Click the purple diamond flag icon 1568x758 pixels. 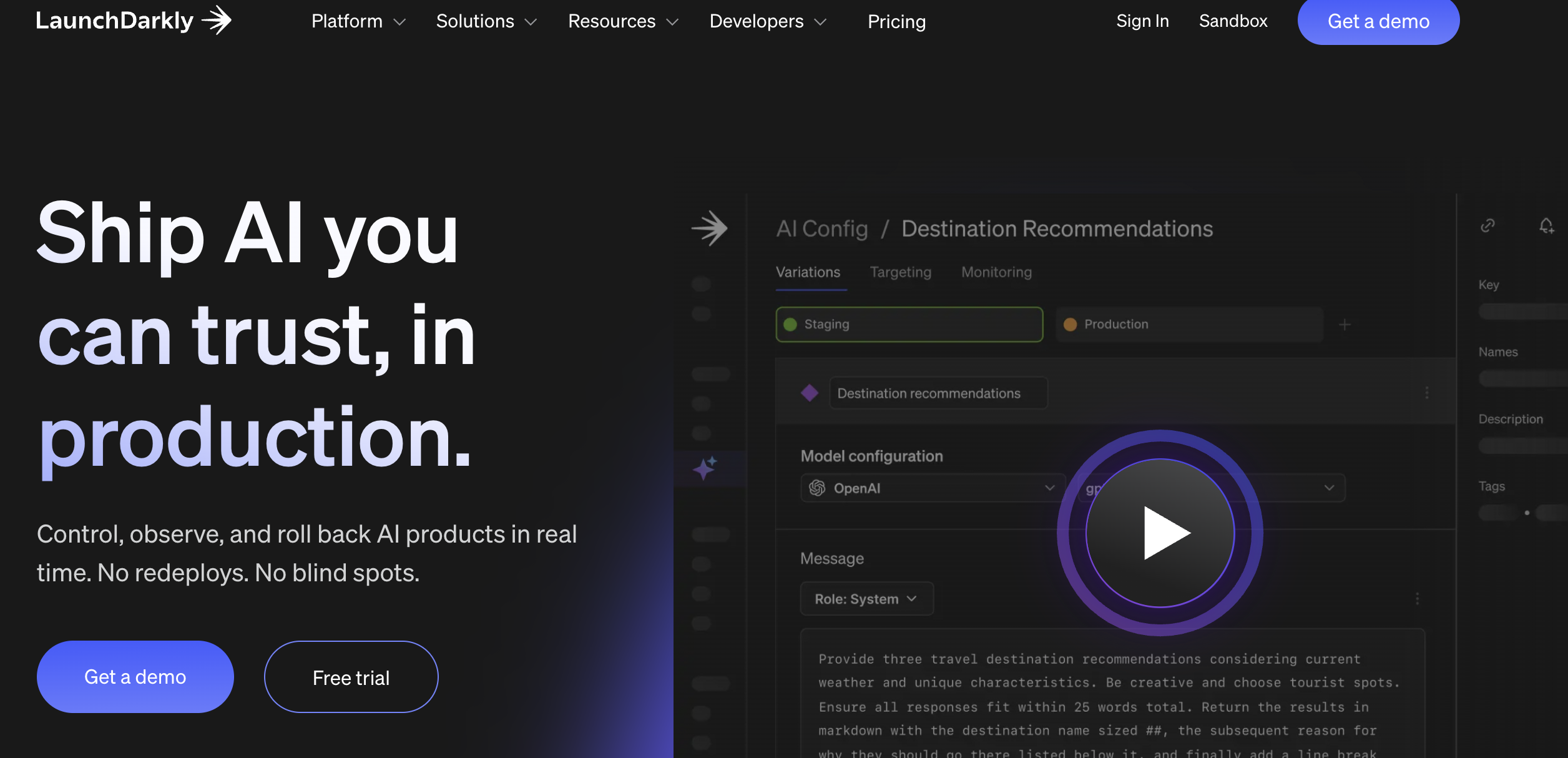(x=808, y=393)
